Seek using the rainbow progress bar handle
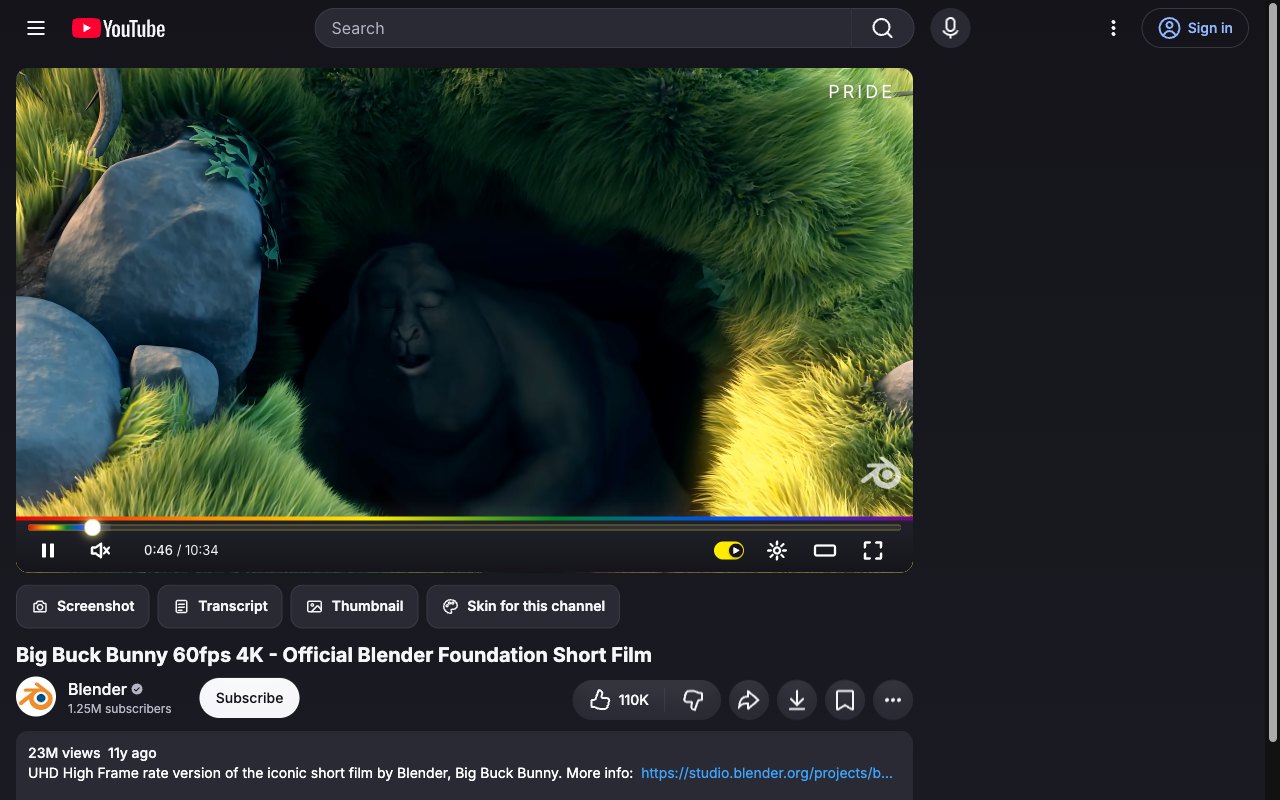Viewport: 1280px width, 800px height. 92,527
